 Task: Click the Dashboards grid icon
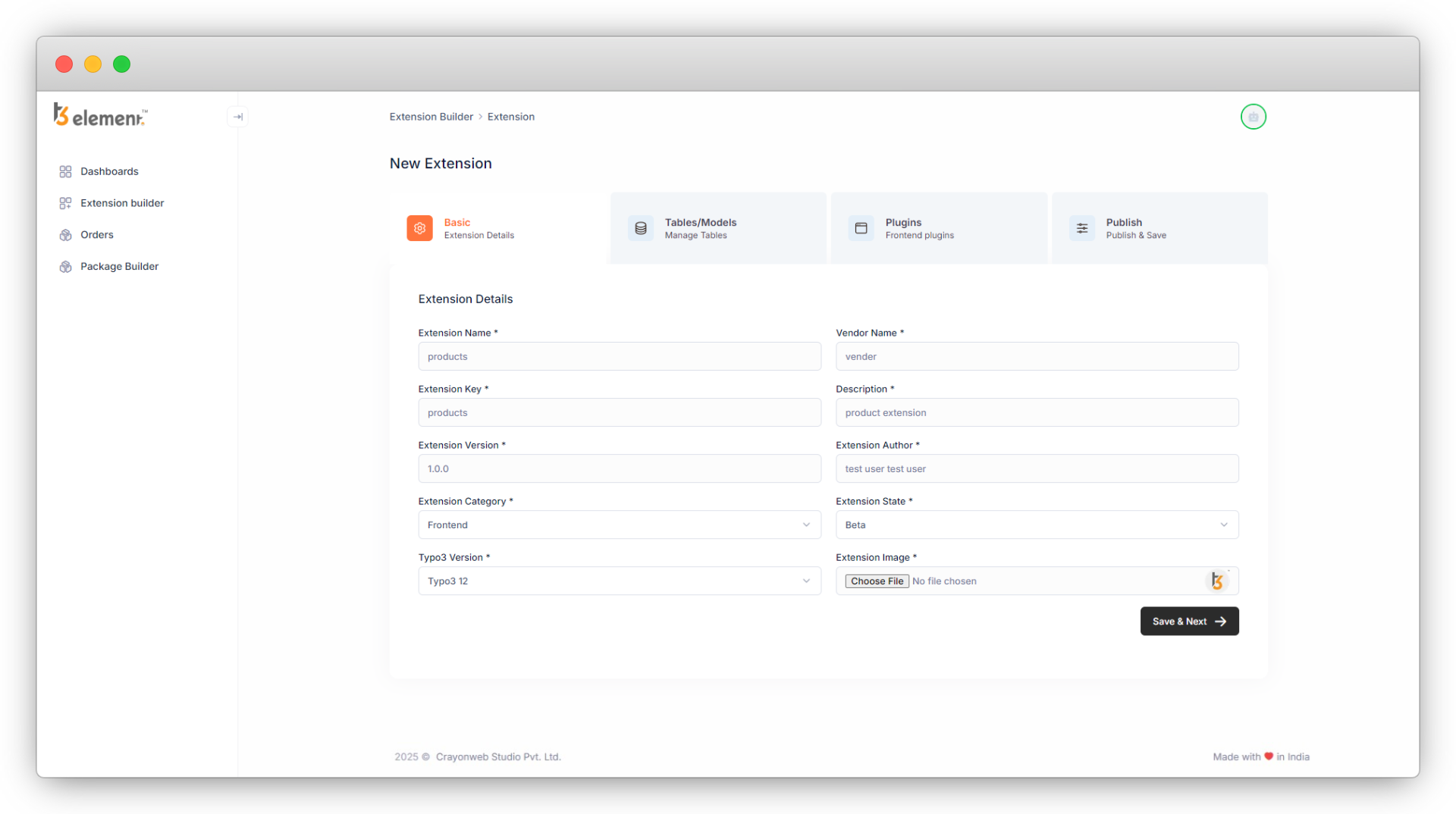tap(65, 171)
